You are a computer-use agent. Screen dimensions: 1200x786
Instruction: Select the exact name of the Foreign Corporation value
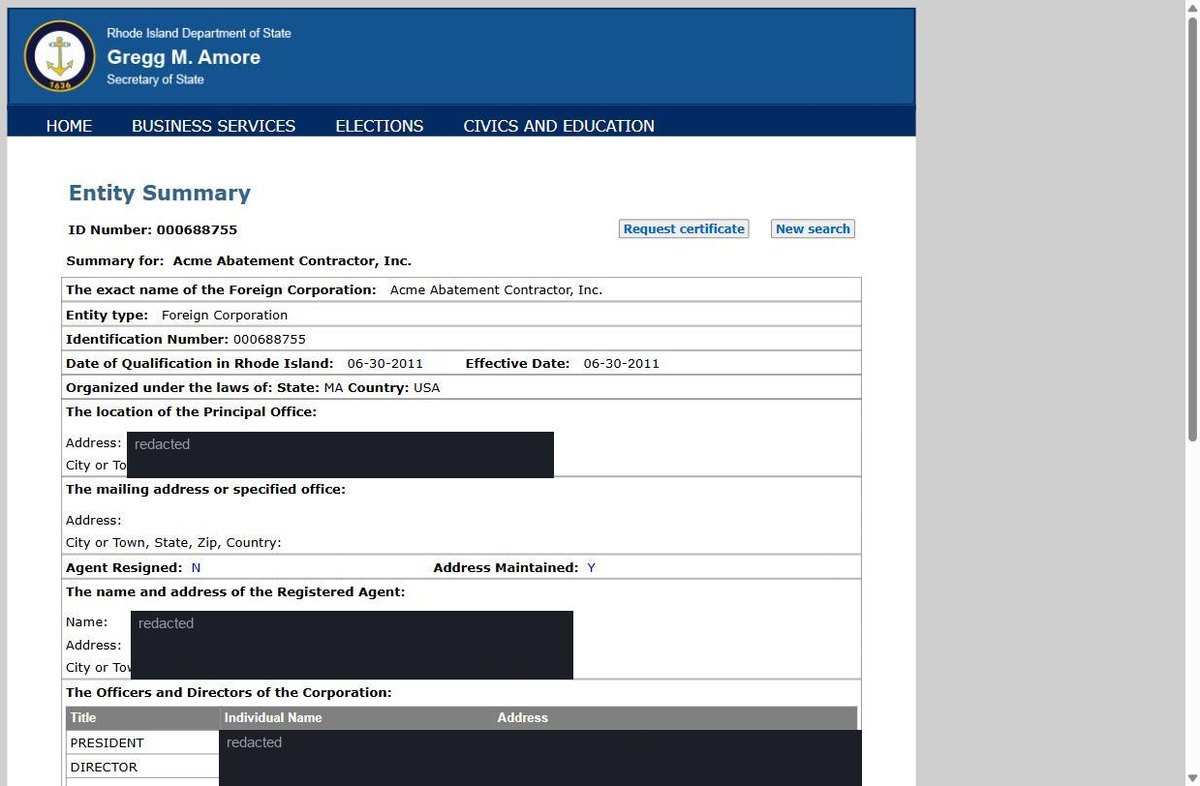point(496,290)
